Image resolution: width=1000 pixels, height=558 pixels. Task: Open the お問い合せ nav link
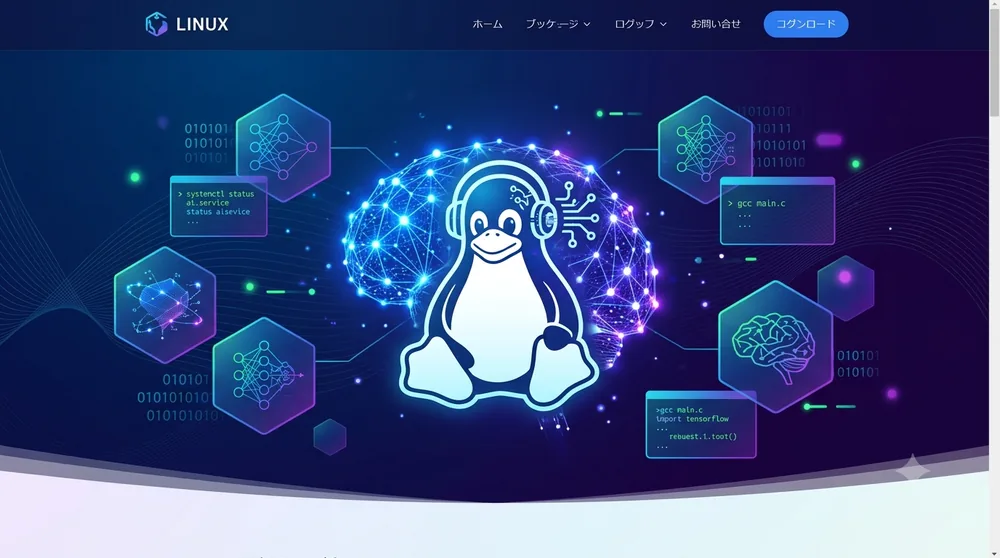(x=716, y=24)
